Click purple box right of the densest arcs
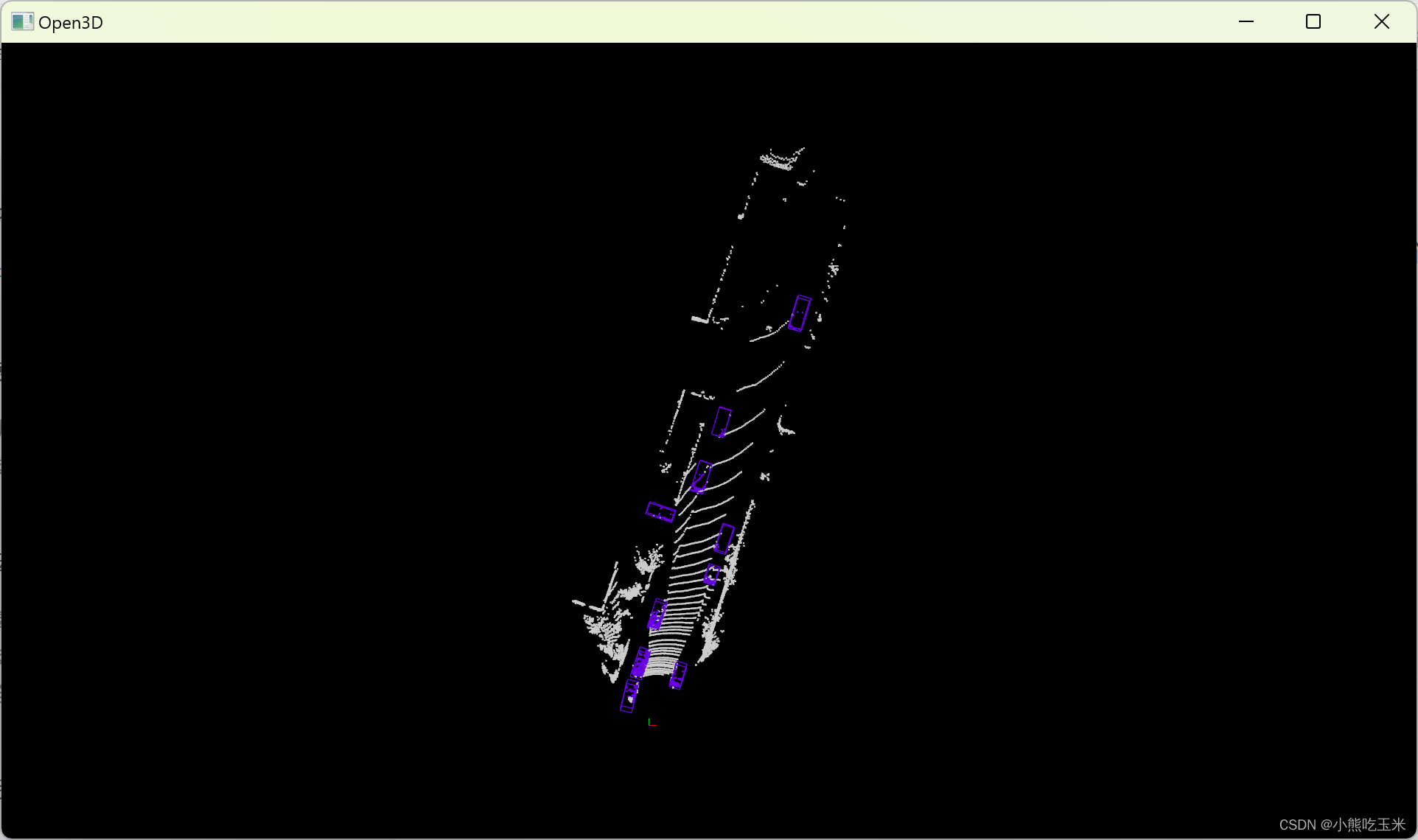 [678, 675]
